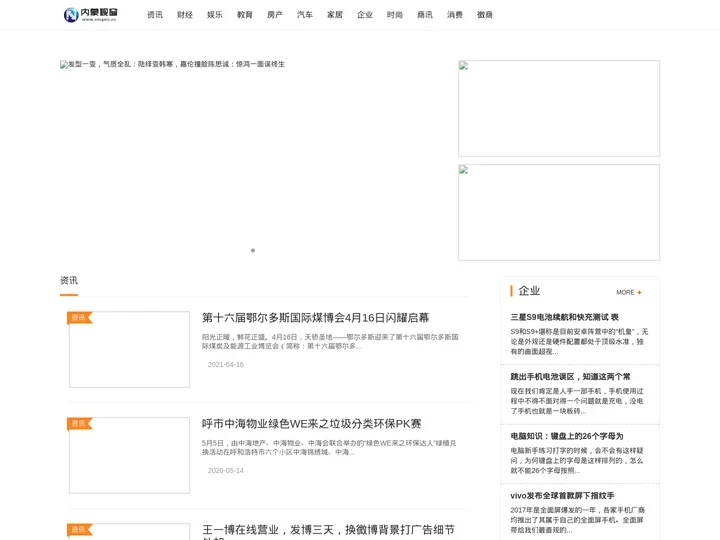Screen dimensions: 720x540
Task: Click the 内蒙视窗 site logo
Action: click(90, 15)
